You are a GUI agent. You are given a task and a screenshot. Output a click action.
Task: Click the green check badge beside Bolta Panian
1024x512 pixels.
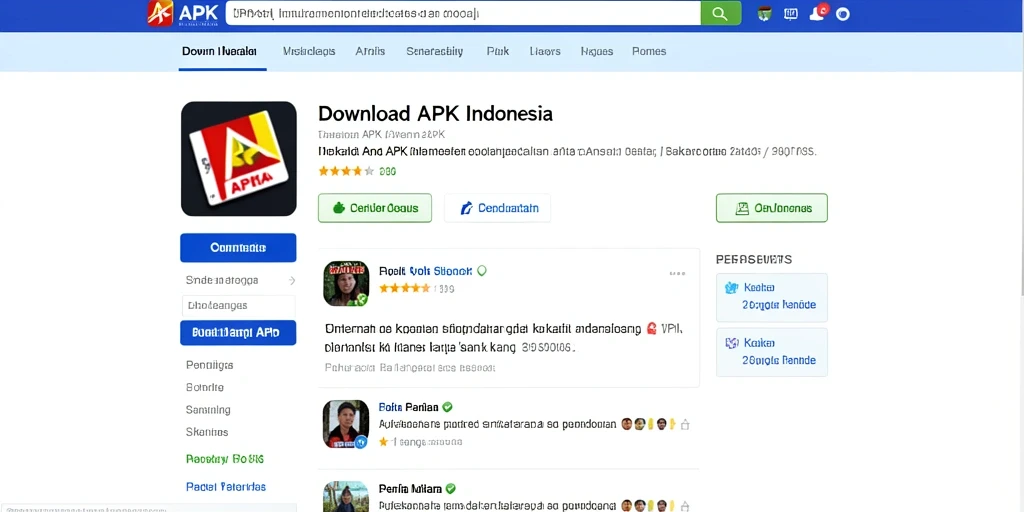coord(447,407)
